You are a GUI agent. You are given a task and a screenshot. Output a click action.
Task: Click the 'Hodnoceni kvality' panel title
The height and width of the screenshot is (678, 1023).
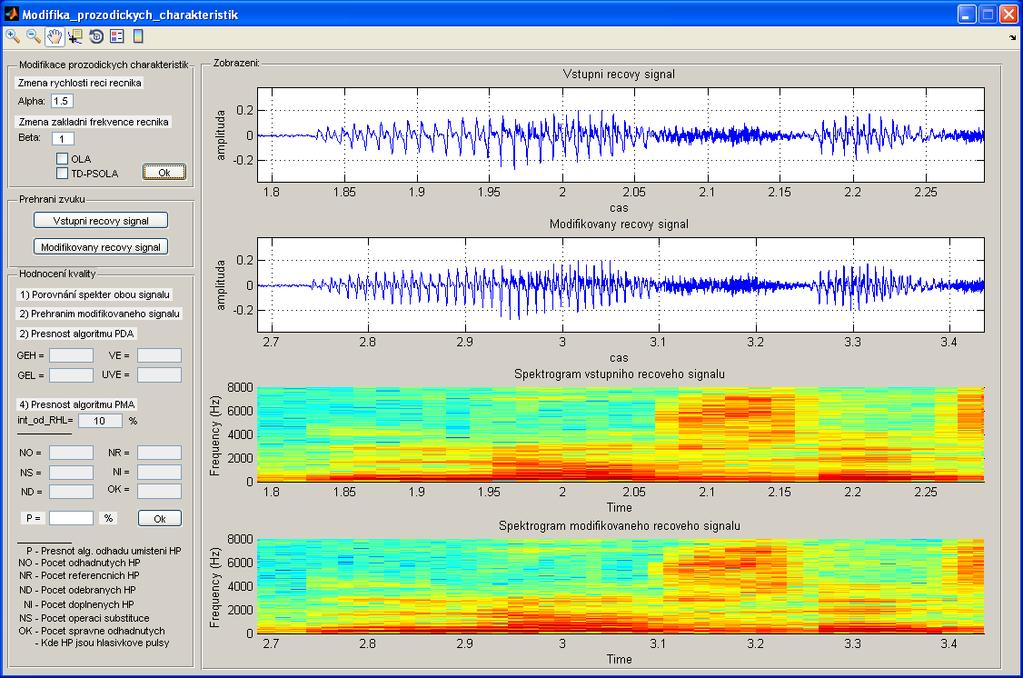click(57, 274)
